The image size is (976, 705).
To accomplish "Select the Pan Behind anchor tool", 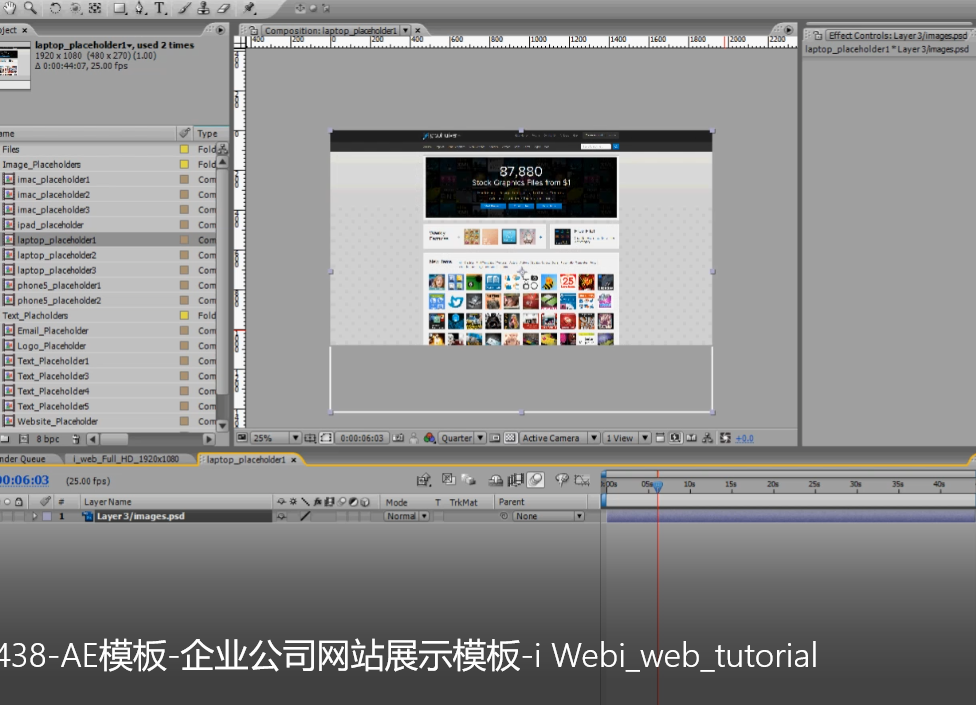I will [x=95, y=8].
